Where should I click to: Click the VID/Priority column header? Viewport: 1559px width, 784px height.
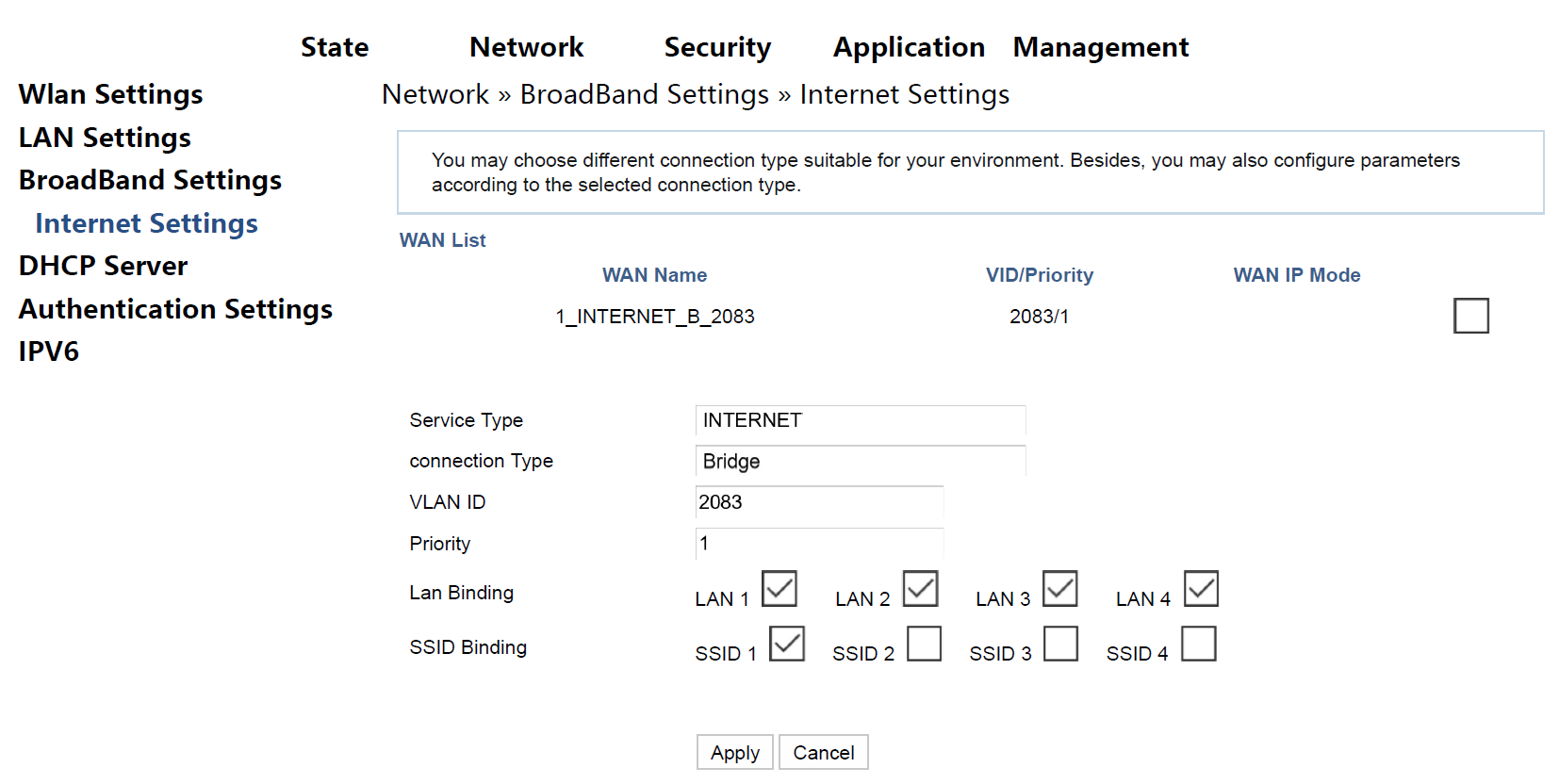1040,275
